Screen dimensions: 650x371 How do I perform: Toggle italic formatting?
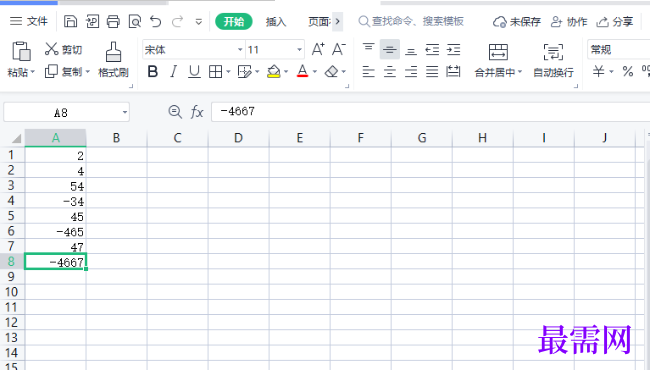coord(174,72)
